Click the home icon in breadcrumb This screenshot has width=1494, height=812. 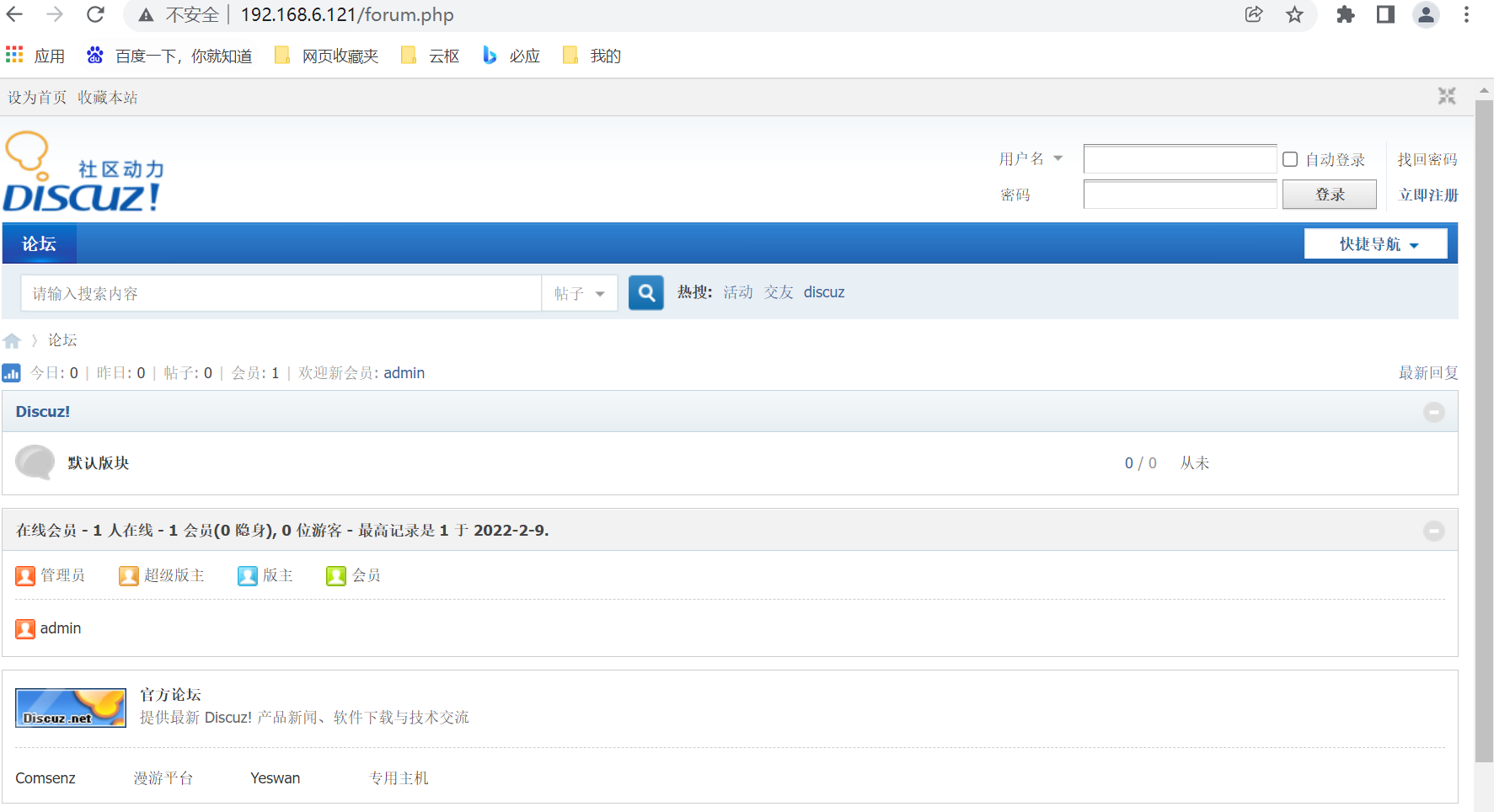[x=12, y=340]
